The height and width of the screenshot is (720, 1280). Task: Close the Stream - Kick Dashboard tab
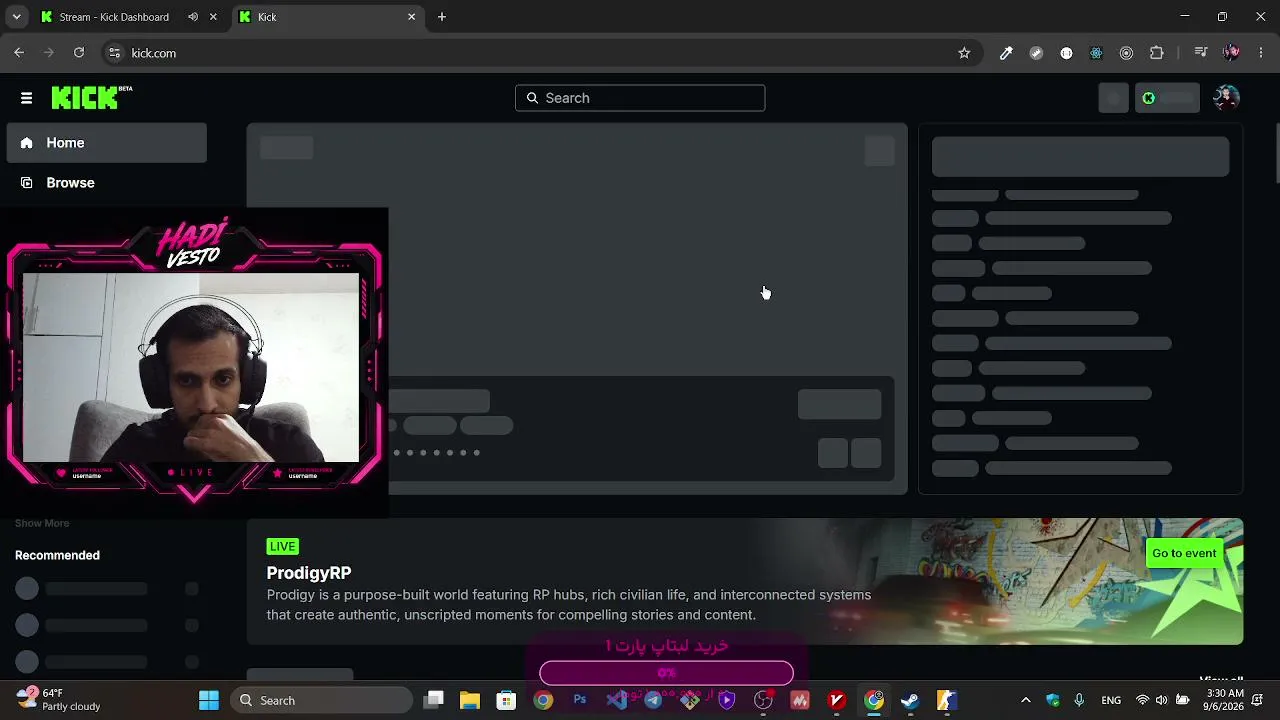[x=213, y=17]
